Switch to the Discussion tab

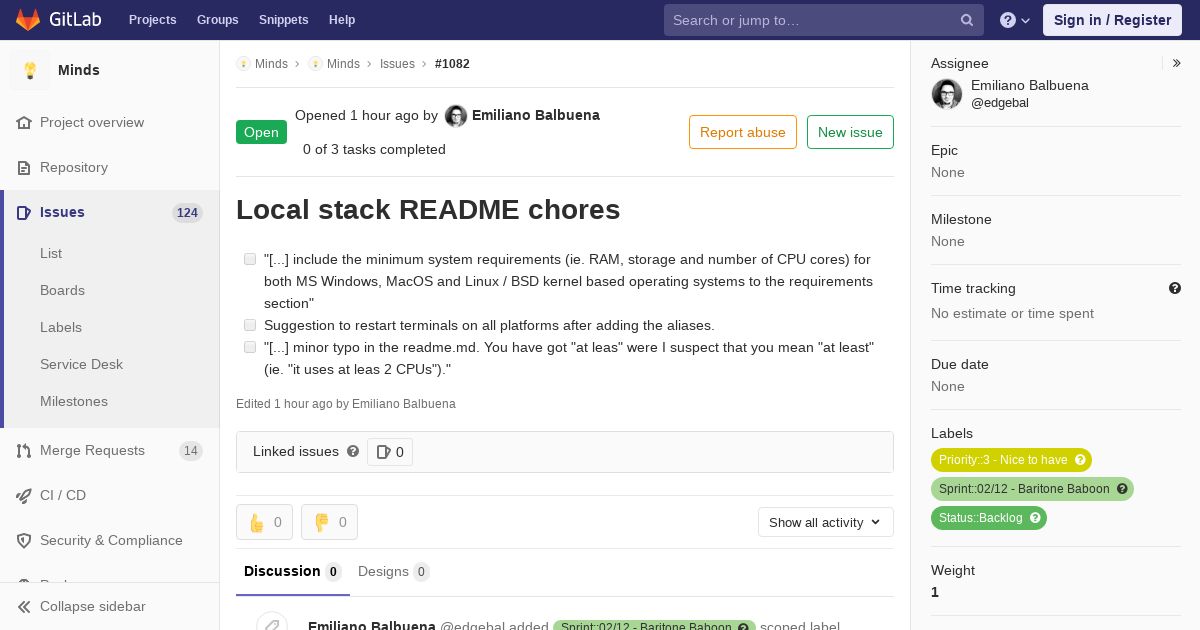[293, 572]
